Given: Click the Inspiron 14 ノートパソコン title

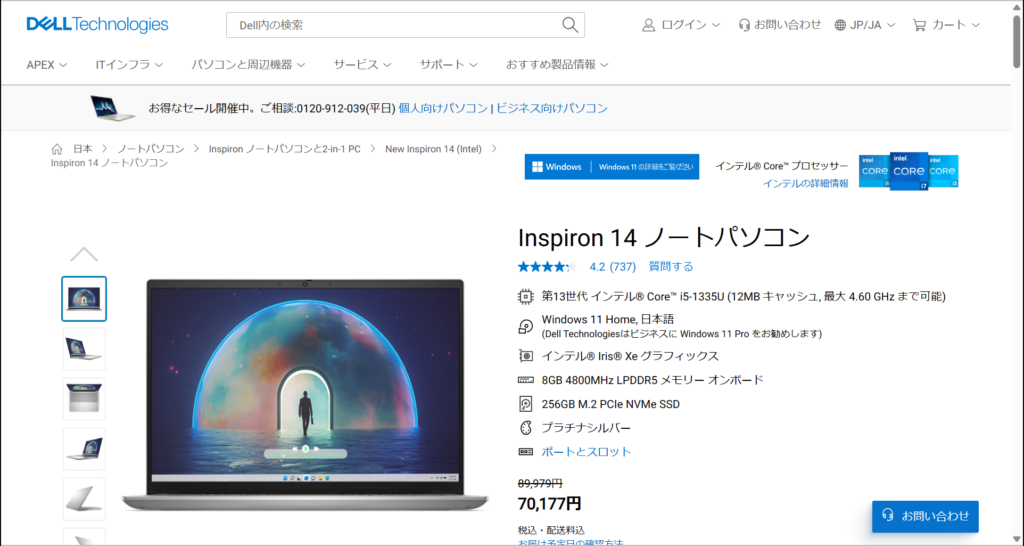Looking at the screenshot, I should pos(664,238).
